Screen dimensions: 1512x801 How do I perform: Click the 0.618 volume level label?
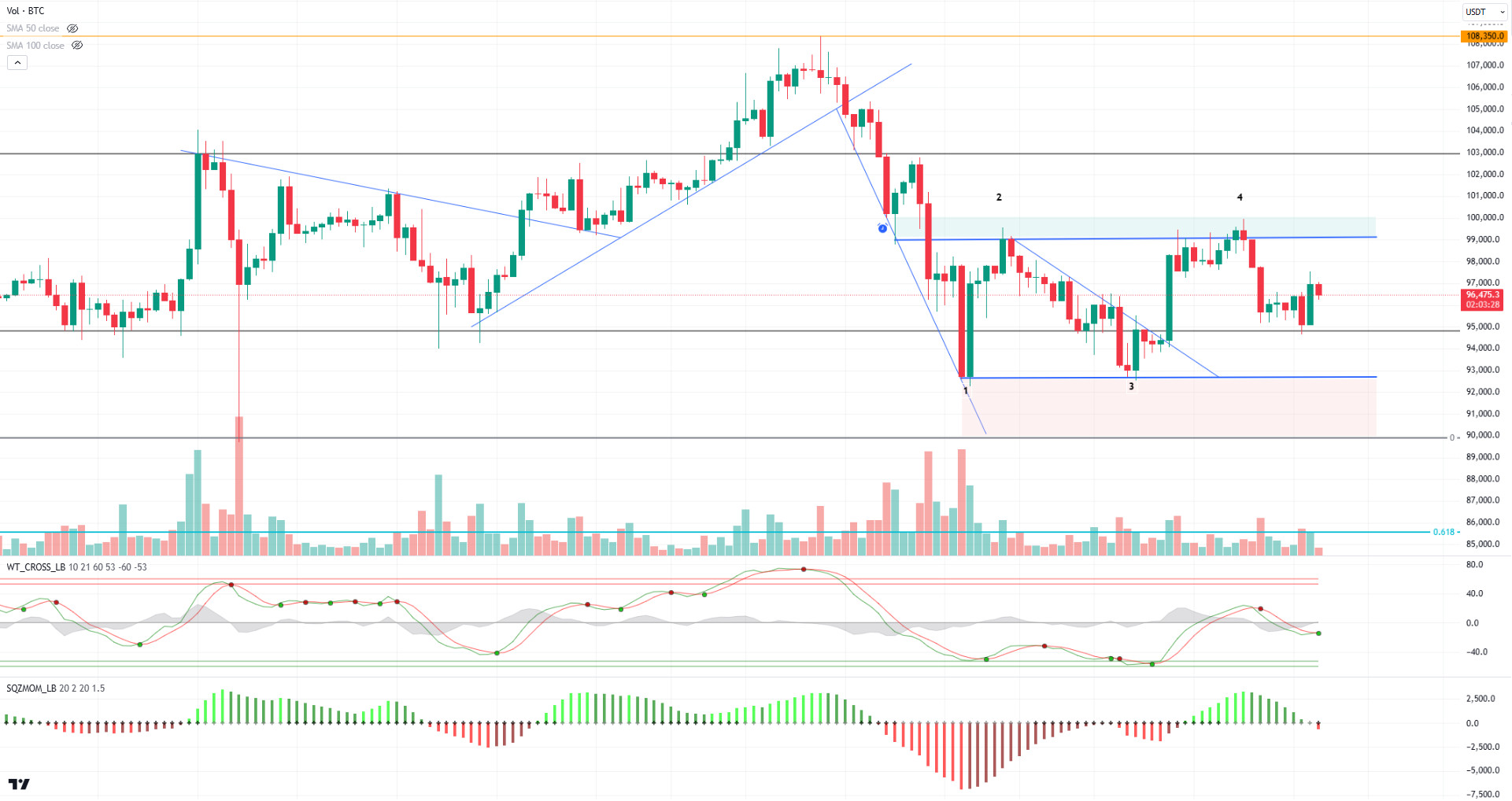click(x=1444, y=533)
